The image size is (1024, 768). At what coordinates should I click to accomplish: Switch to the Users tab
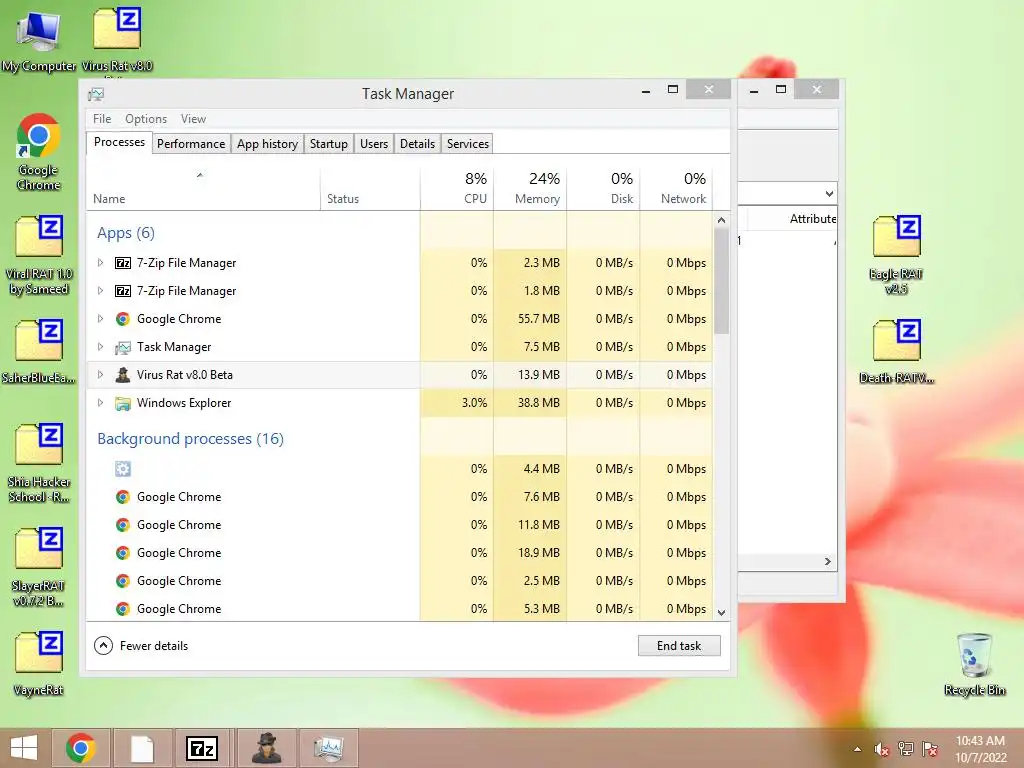374,144
